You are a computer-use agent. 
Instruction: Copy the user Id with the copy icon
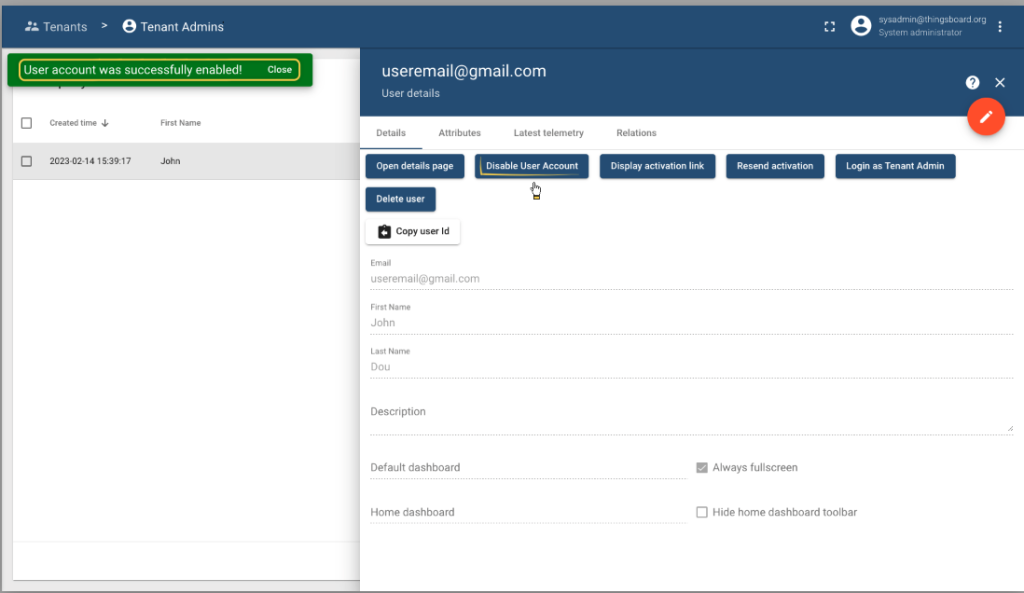pos(383,231)
